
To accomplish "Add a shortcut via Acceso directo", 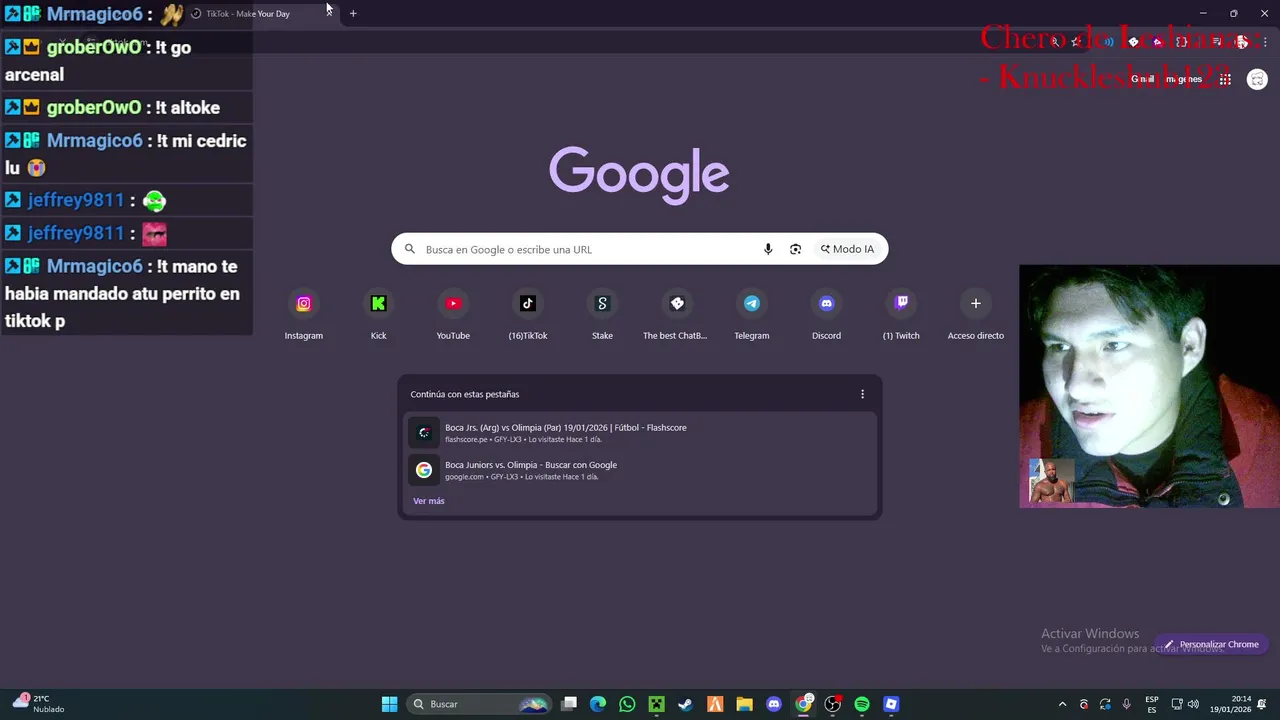I will [976, 315].
